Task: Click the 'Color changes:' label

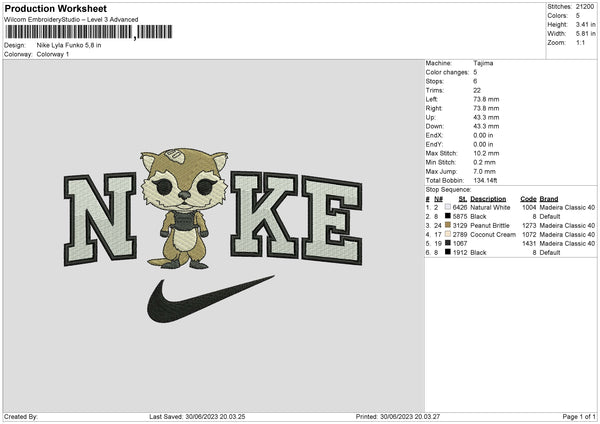Action: [x=447, y=72]
